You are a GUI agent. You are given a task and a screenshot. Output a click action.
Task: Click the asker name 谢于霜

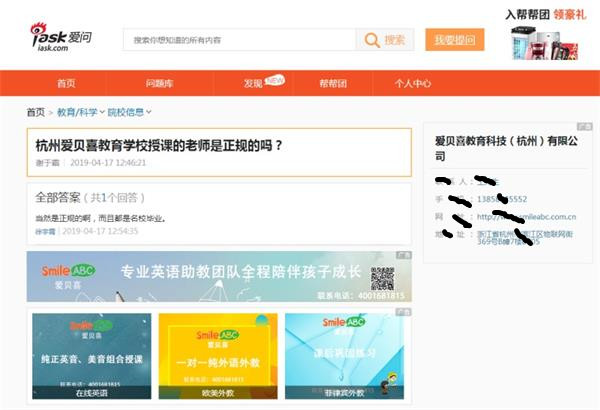coord(47,163)
